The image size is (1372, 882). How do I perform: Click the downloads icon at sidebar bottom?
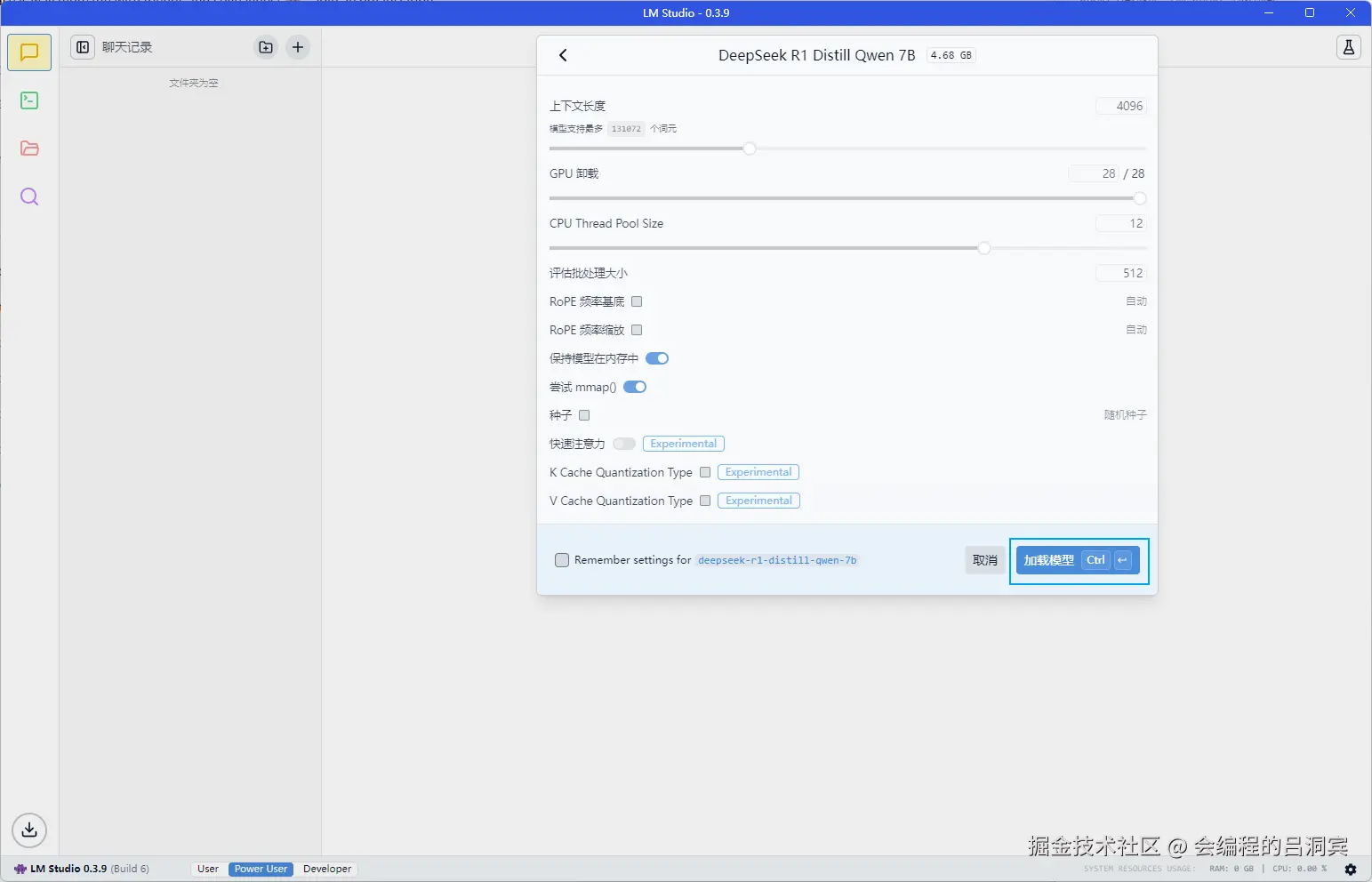(28, 830)
